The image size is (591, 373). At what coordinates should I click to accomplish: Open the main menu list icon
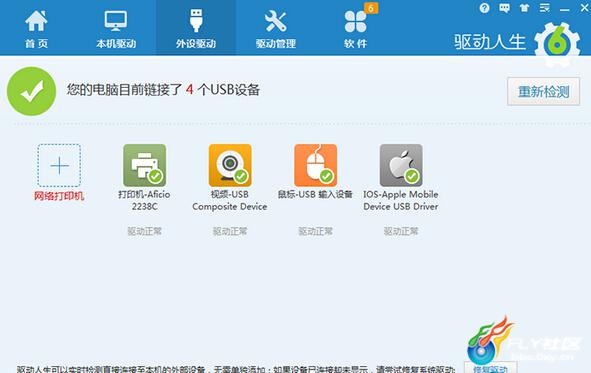(544, 8)
